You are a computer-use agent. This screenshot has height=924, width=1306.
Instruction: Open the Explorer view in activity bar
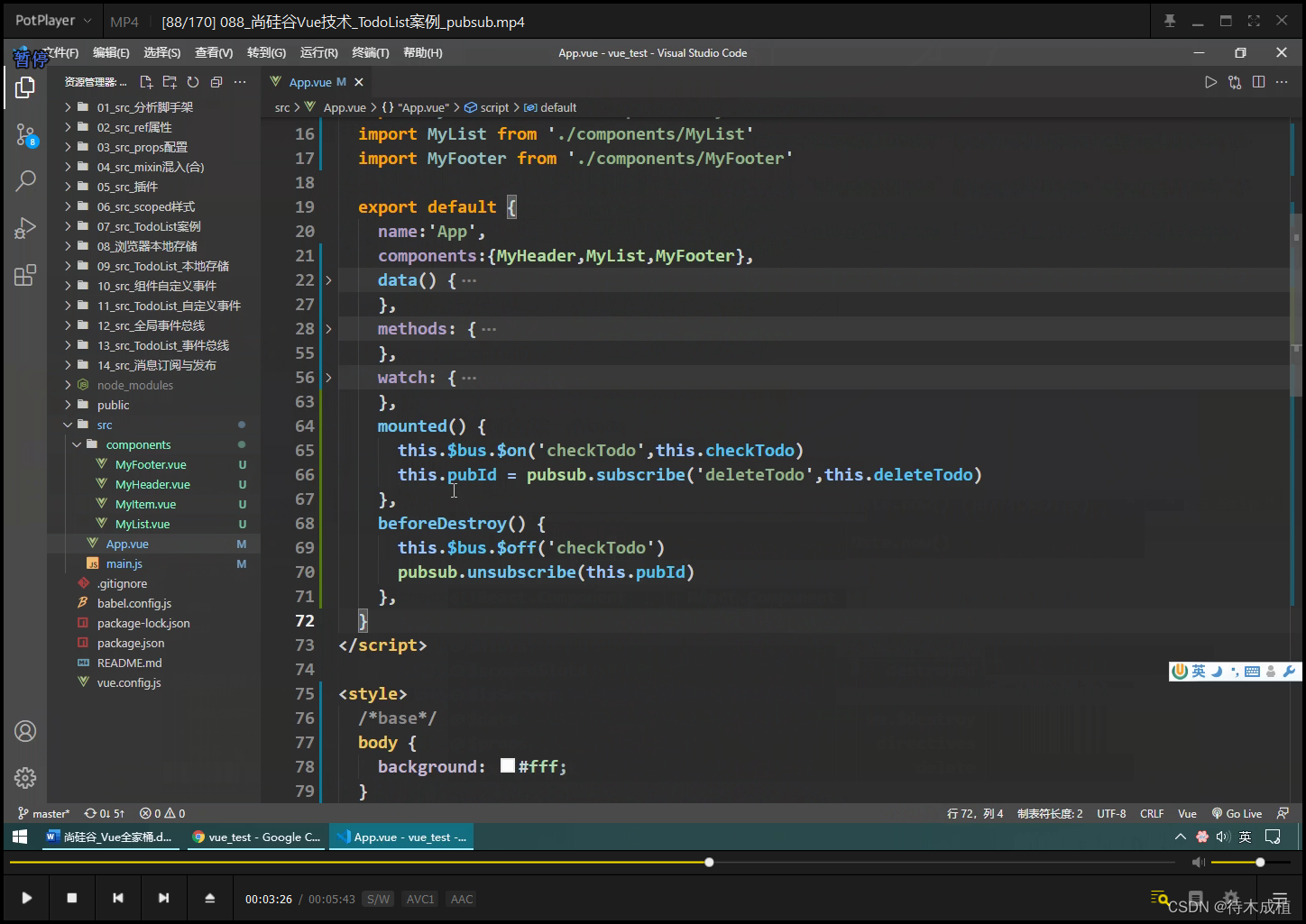[25, 87]
